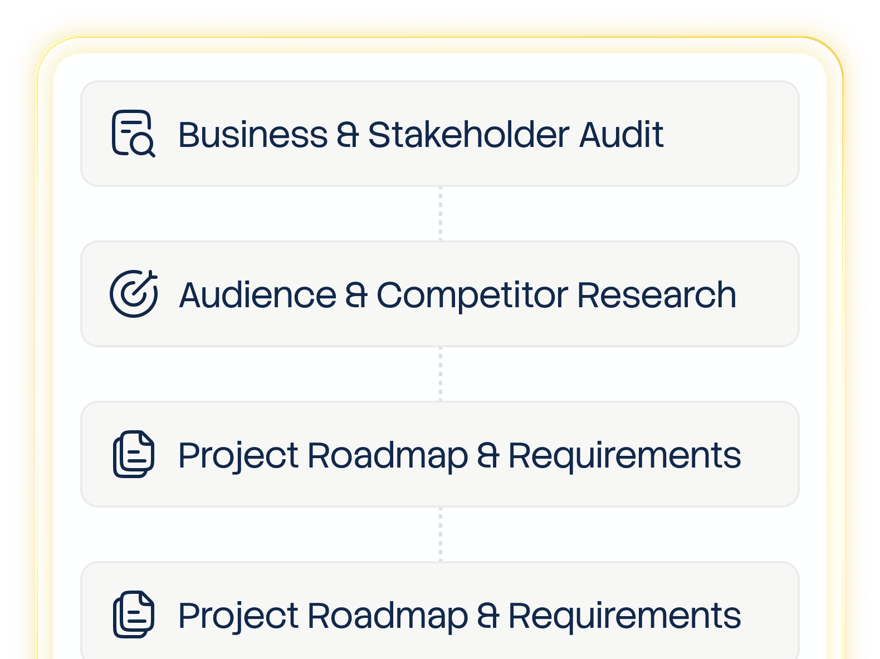Click the document search icon beside Business Audit
This screenshot has width=880, height=659.
pyautogui.click(x=134, y=134)
